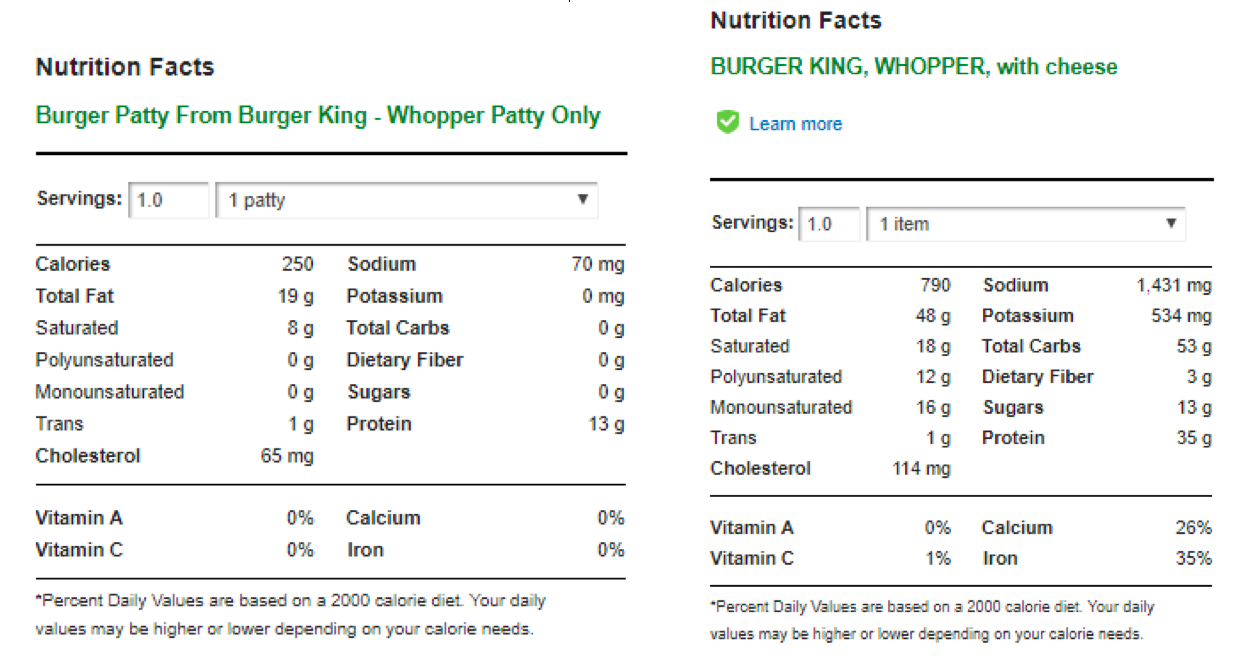The height and width of the screenshot is (672, 1260).
Task: Click the 13 g Protein value for patty
Action: [x=606, y=424]
